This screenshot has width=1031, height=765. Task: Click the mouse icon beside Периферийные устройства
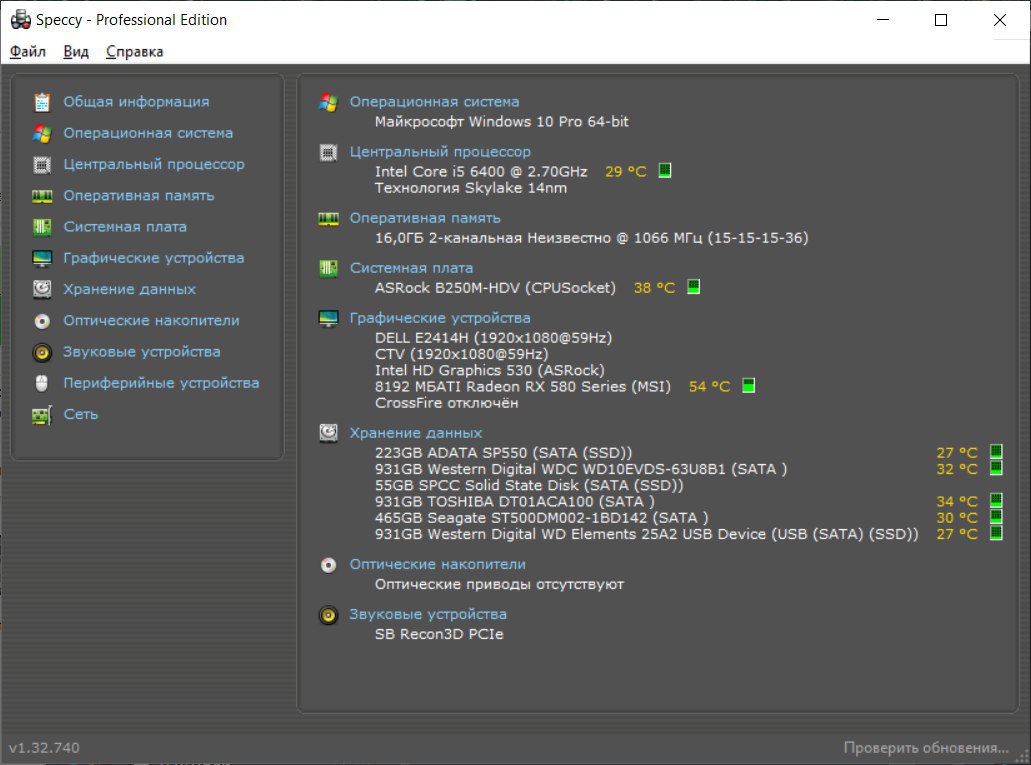[x=42, y=383]
